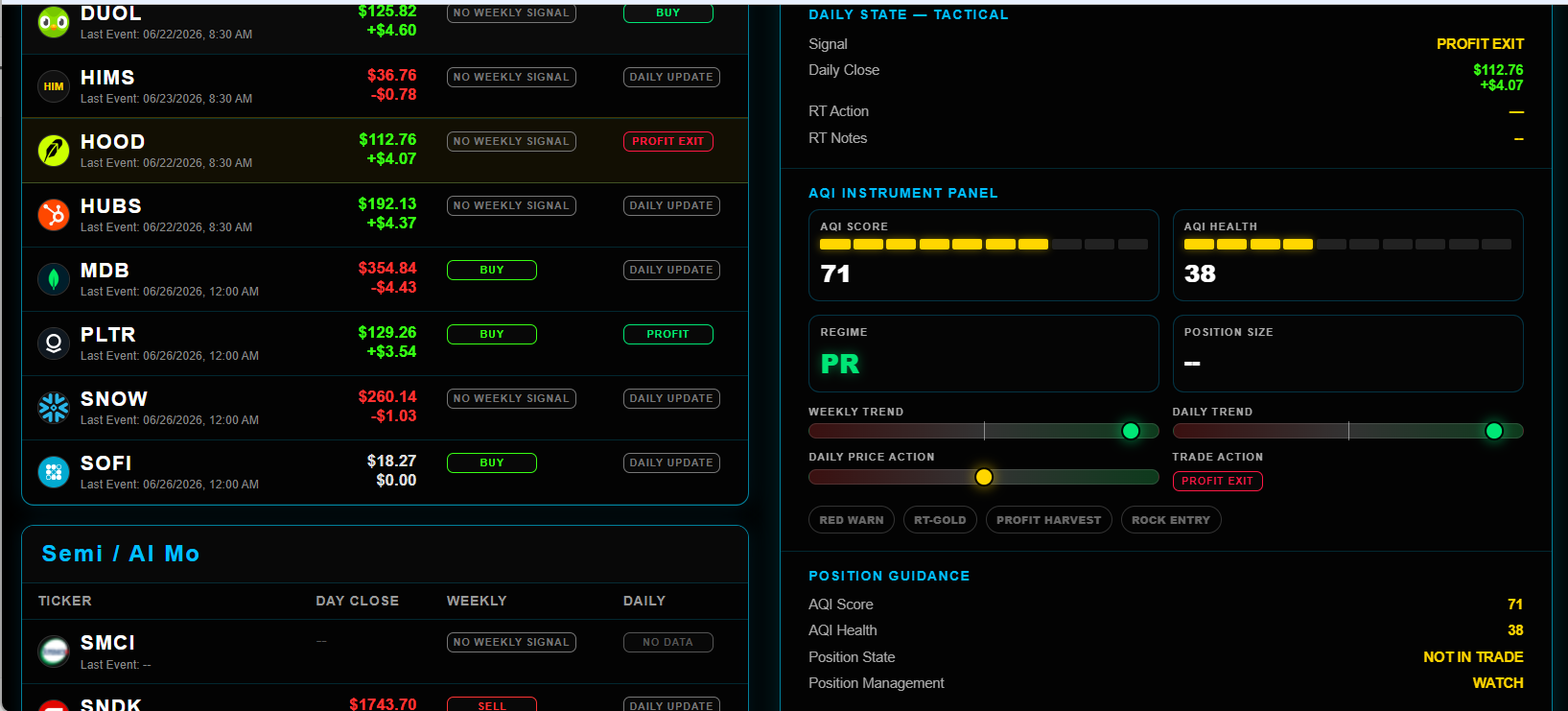Click the Weekly Trend slider knob
Screen dimensions: 1568x711
coord(1131,431)
